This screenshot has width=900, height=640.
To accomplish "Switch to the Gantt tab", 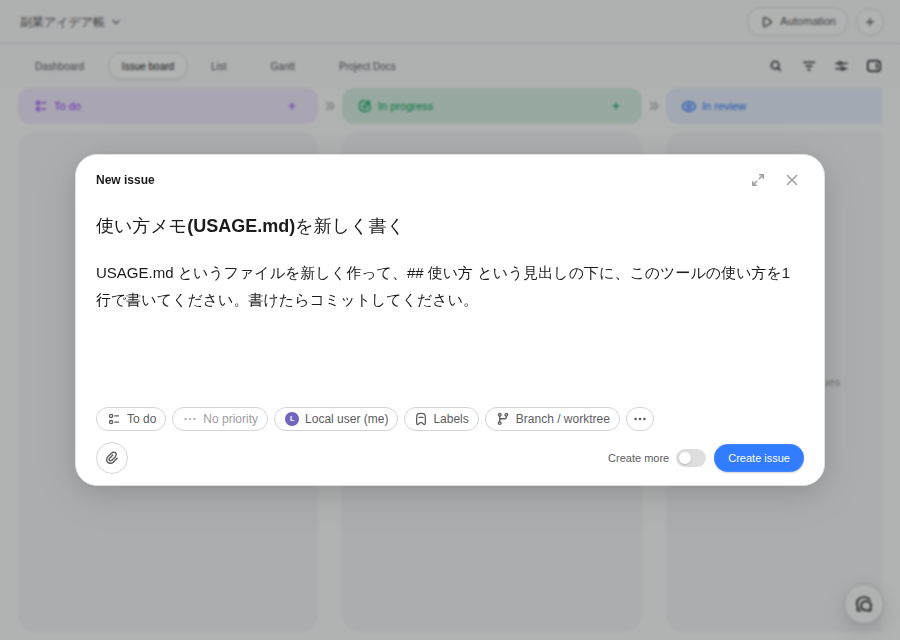I will (282, 67).
